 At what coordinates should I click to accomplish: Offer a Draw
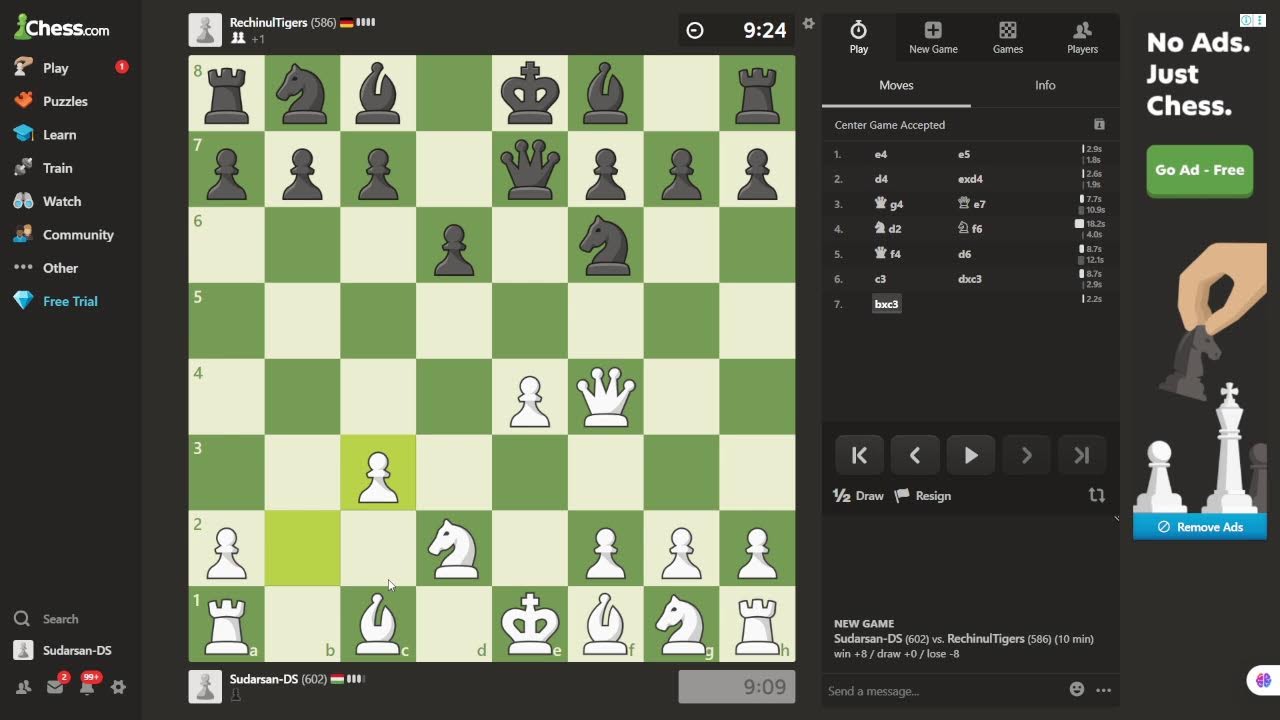point(859,496)
